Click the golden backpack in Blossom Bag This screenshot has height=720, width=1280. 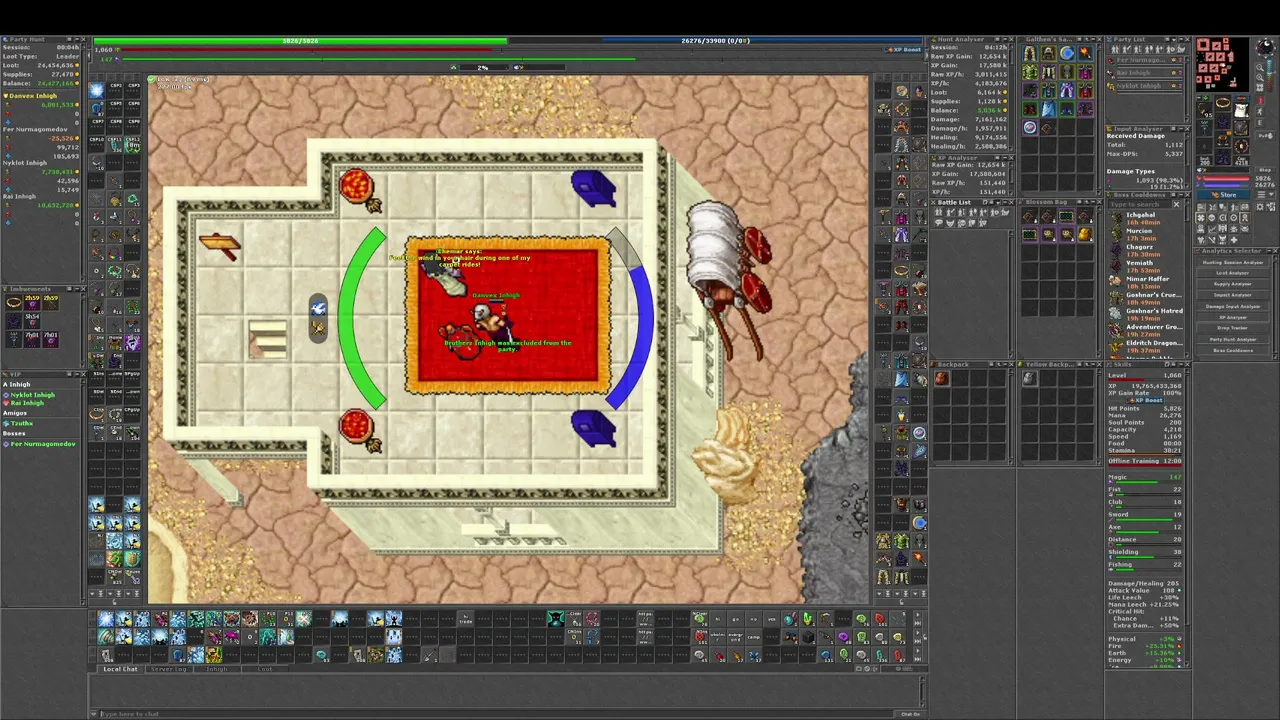1085,233
